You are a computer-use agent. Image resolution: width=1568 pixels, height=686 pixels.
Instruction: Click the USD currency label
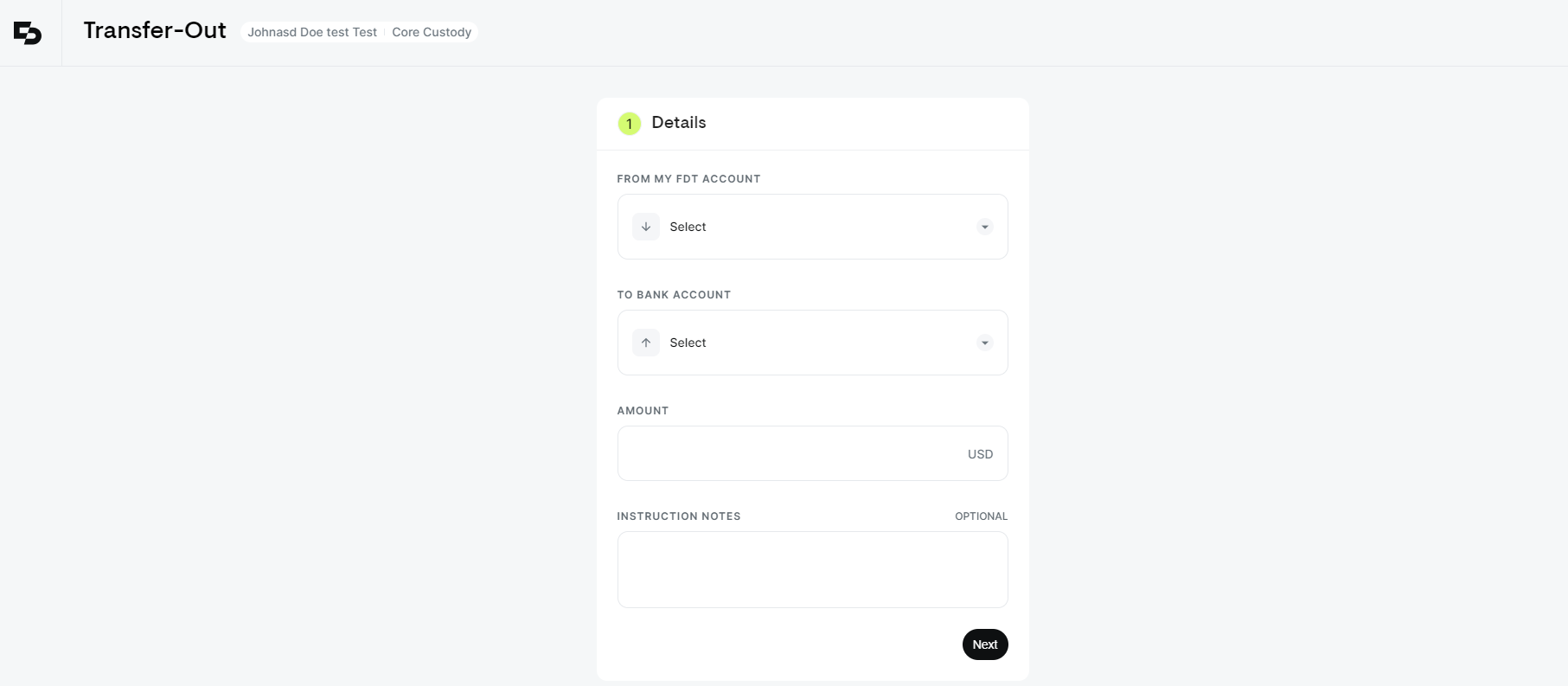(980, 454)
